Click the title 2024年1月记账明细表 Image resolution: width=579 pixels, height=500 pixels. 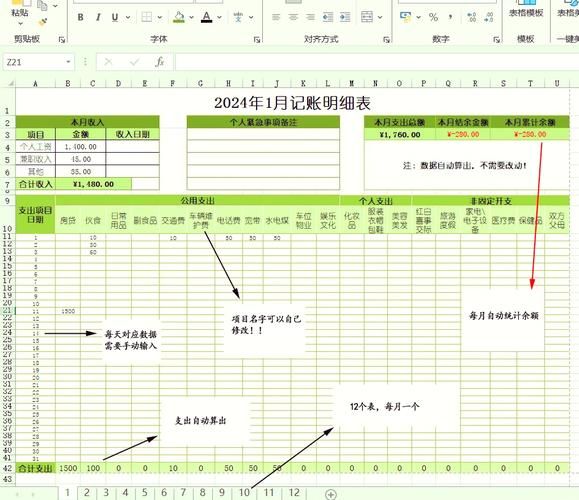292,103
